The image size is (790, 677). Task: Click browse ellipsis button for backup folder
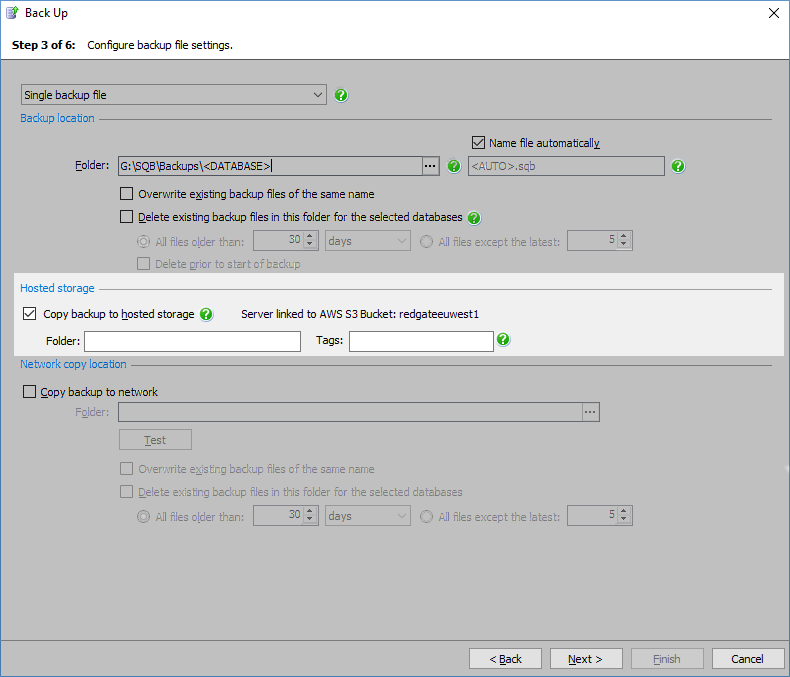pos(430,166)
